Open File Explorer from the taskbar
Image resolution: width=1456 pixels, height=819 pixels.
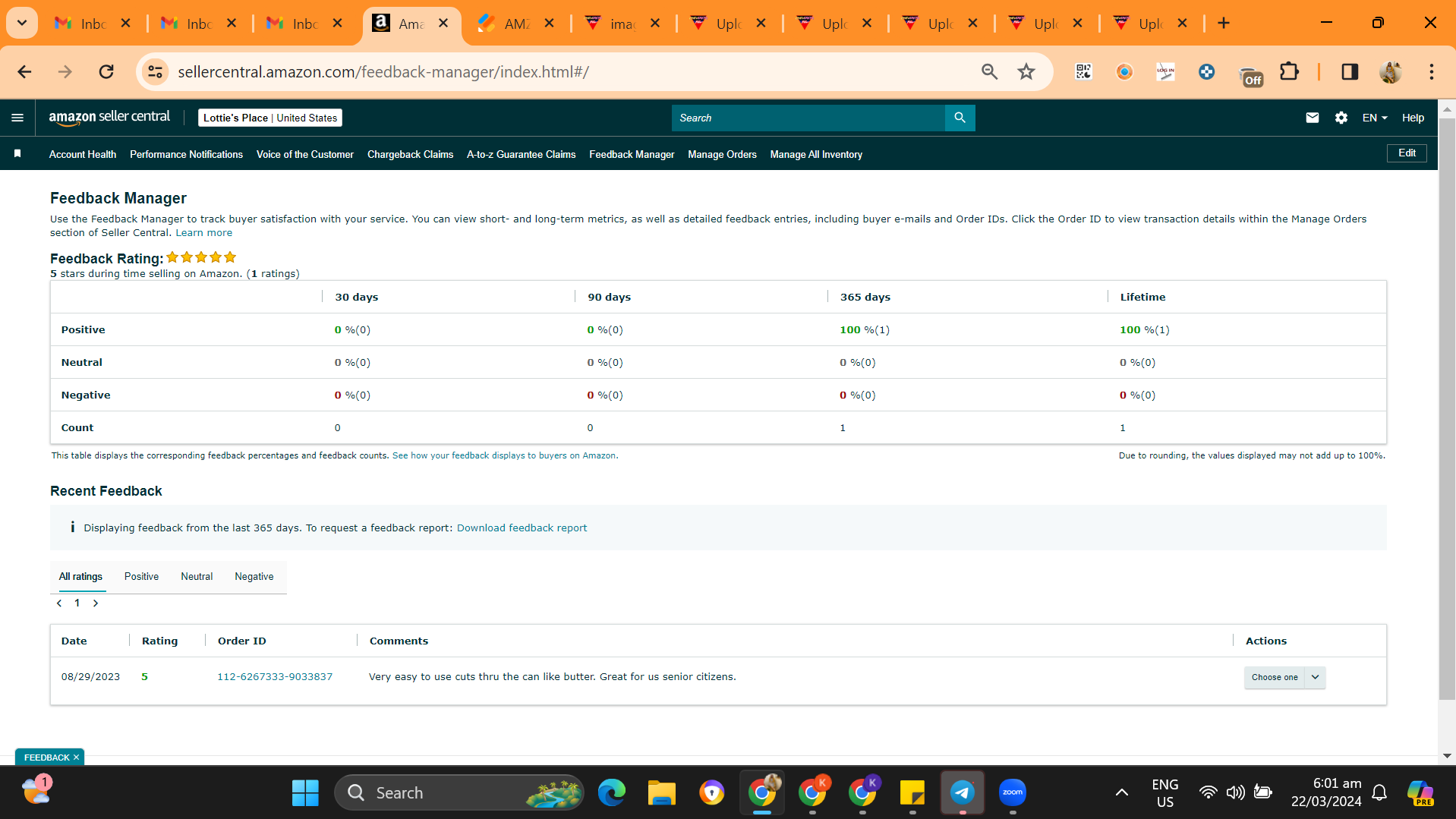click(x=662, y=793)
